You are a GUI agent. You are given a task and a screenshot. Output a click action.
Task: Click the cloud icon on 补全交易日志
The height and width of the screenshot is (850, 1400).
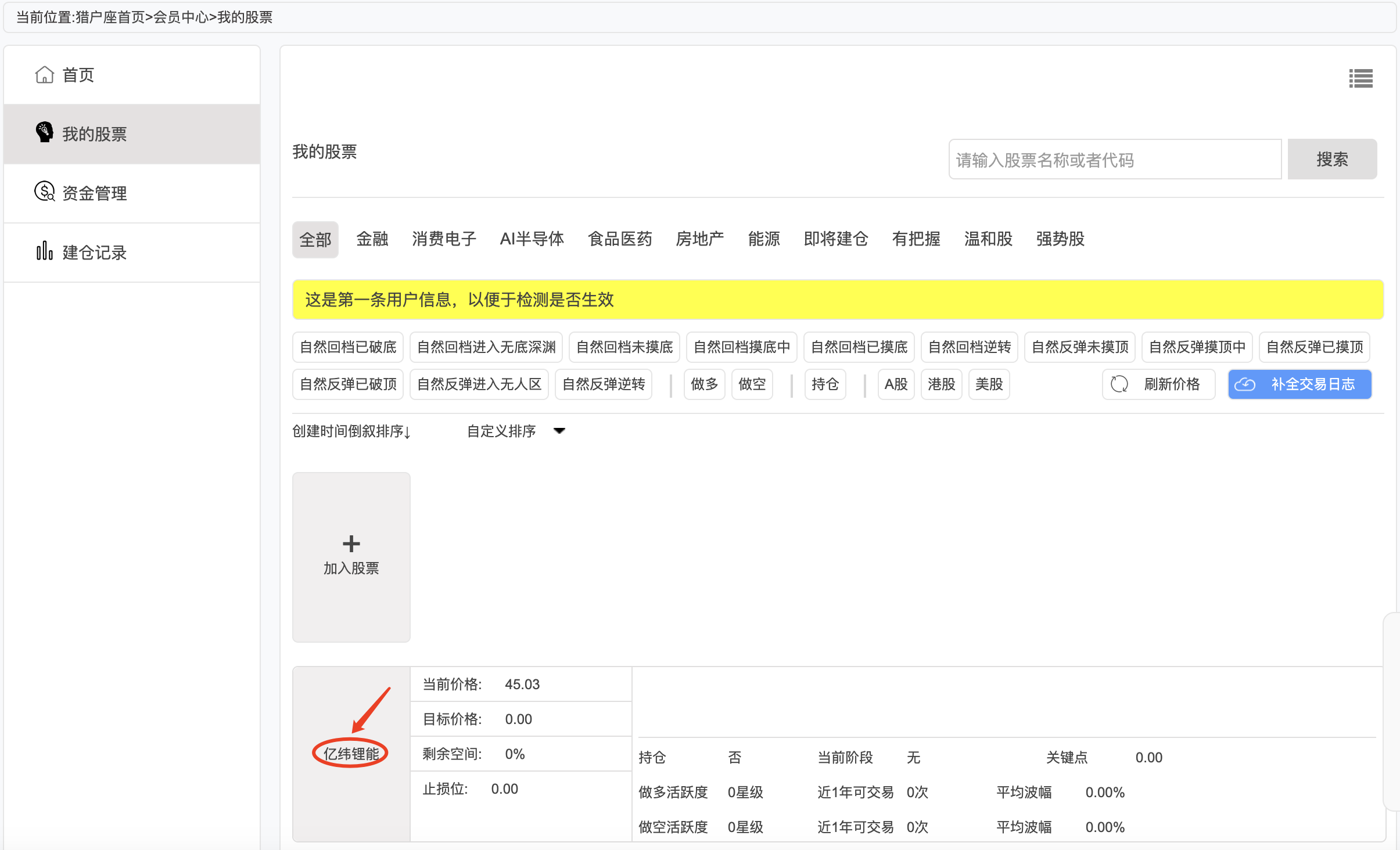click(x=1245, y=384)
